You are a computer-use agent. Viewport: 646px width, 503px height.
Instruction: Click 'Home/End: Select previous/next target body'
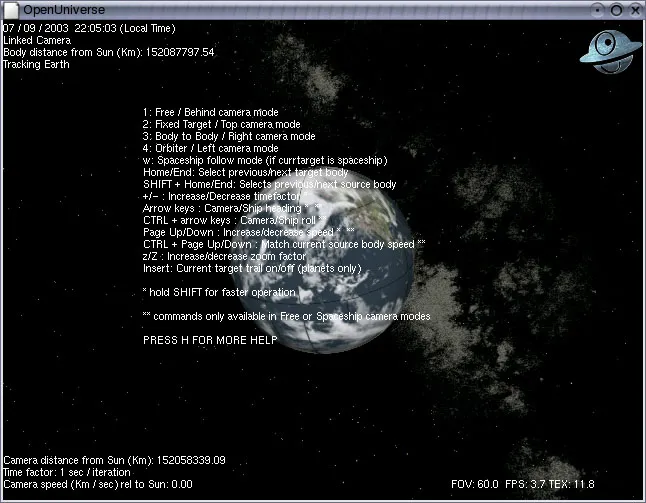point(246,172)
